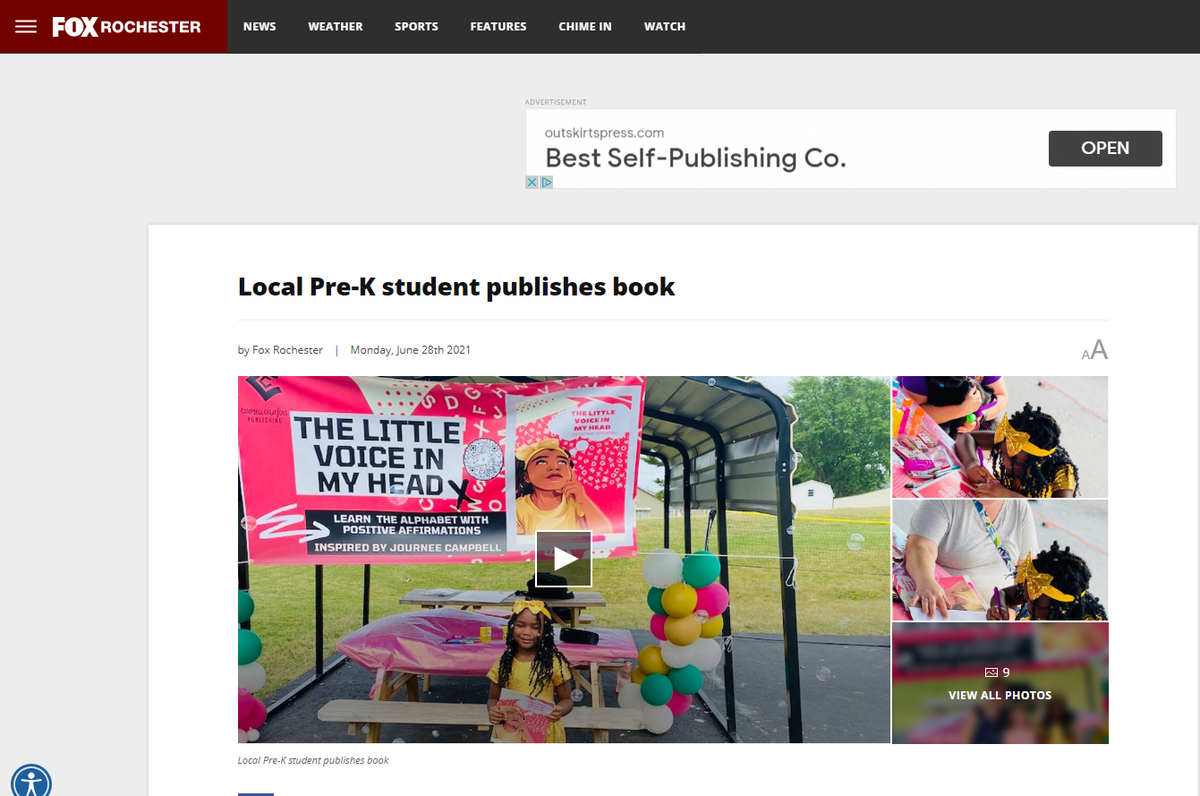Close the ad using X icon
Image resolution: width=1200 pixels, height=796 pixels.
click(533, 182)
